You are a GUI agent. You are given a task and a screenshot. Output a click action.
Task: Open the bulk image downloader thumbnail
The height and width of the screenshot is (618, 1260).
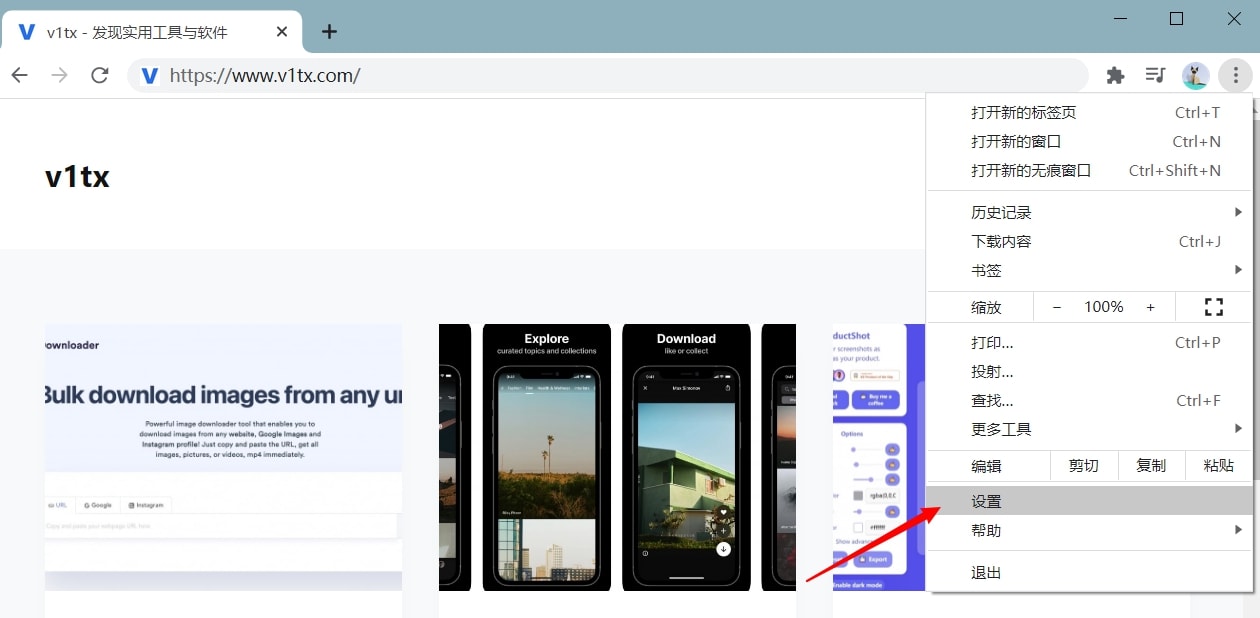[223, 457]
